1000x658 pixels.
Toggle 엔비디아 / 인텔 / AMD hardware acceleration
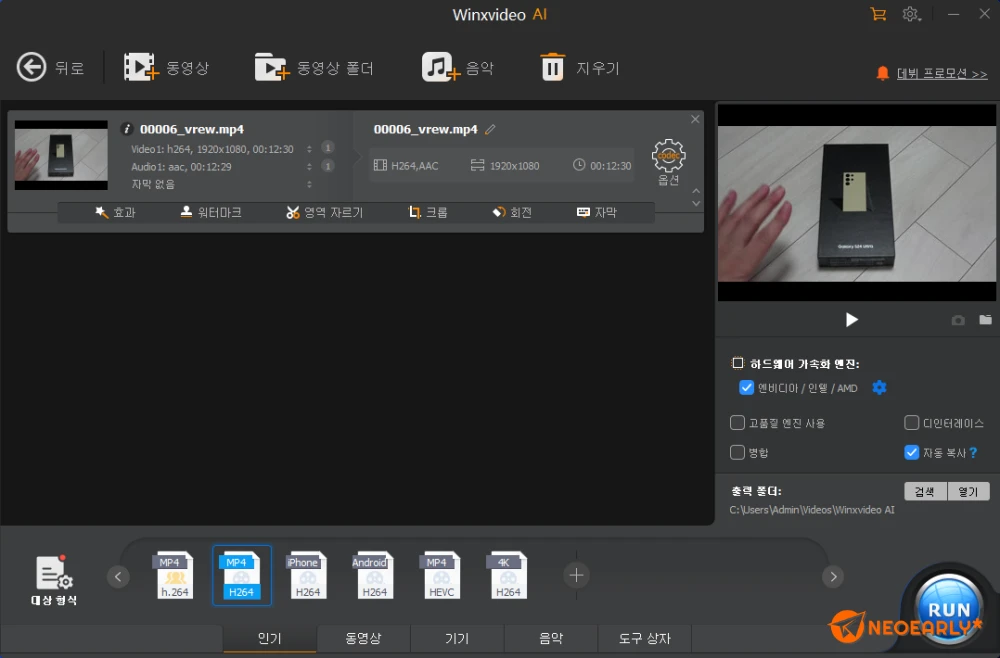coord(746,388)
